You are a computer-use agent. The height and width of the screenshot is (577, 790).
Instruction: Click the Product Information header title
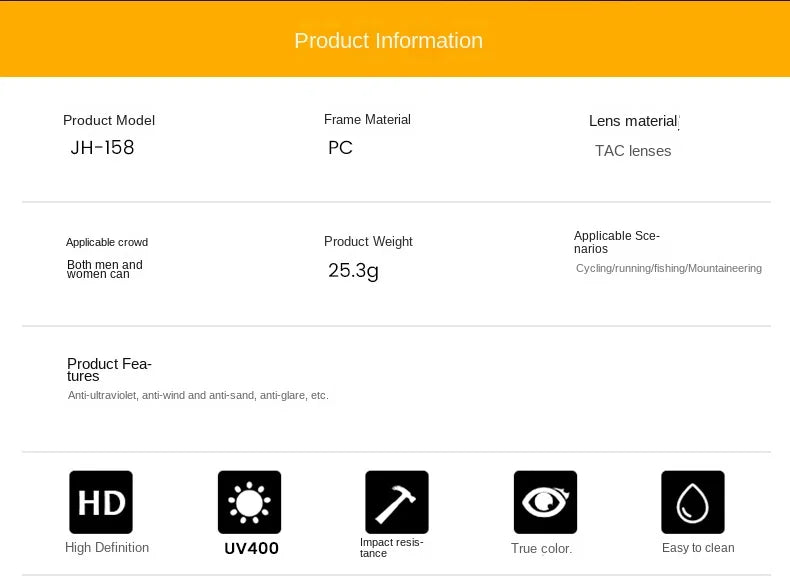(x=388, y=41)
